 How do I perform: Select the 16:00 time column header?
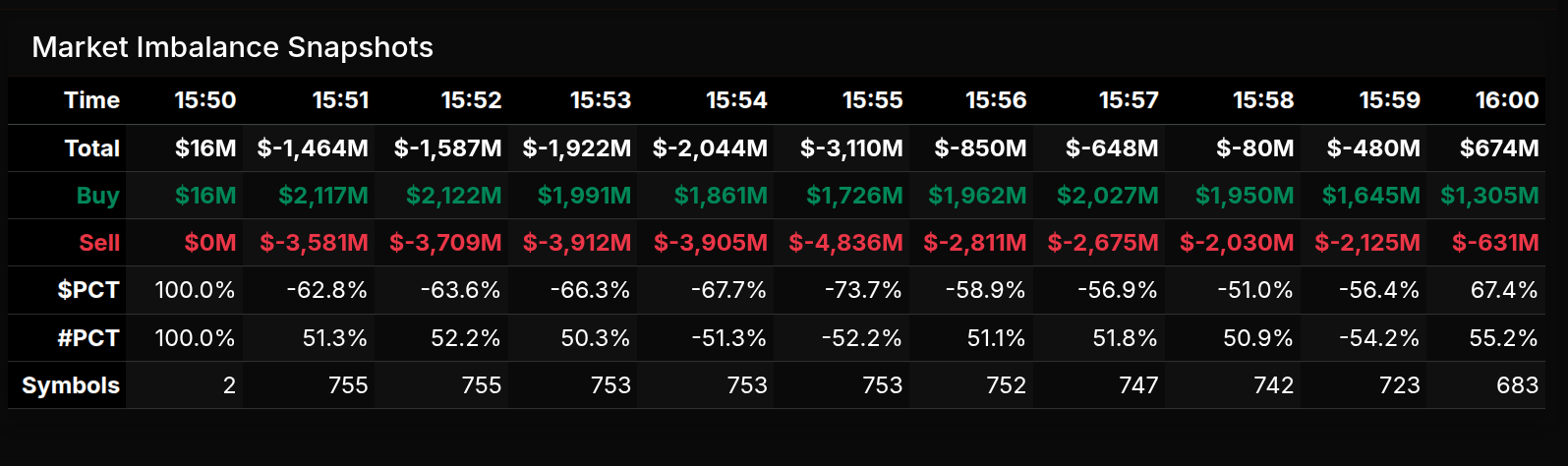click(x=1506, y=100)
